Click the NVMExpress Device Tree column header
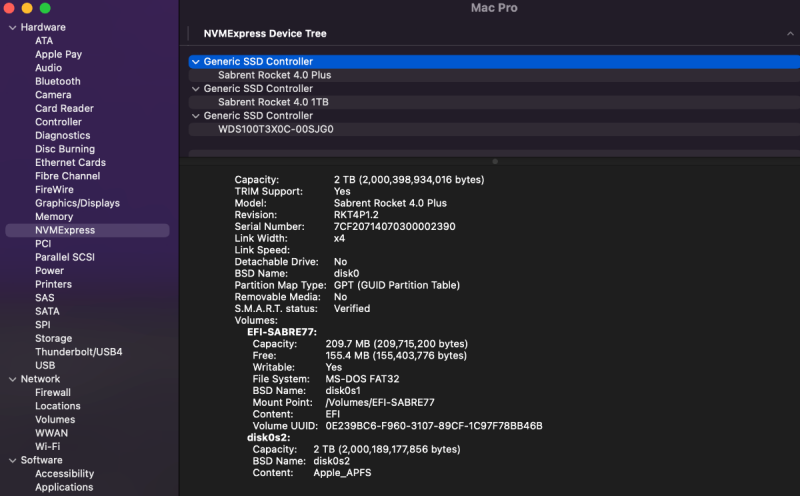 [264, 34]
